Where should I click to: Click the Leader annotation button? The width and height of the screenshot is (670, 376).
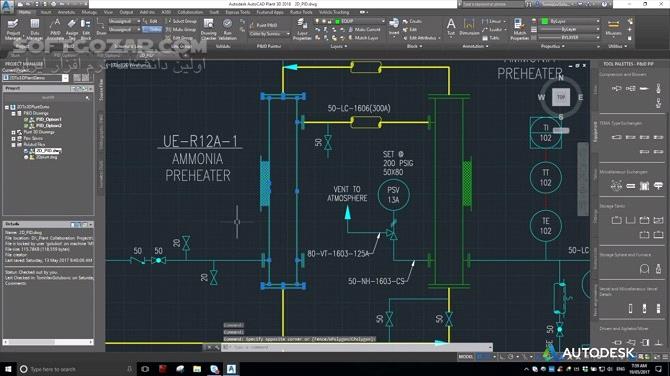coord(493,29)
